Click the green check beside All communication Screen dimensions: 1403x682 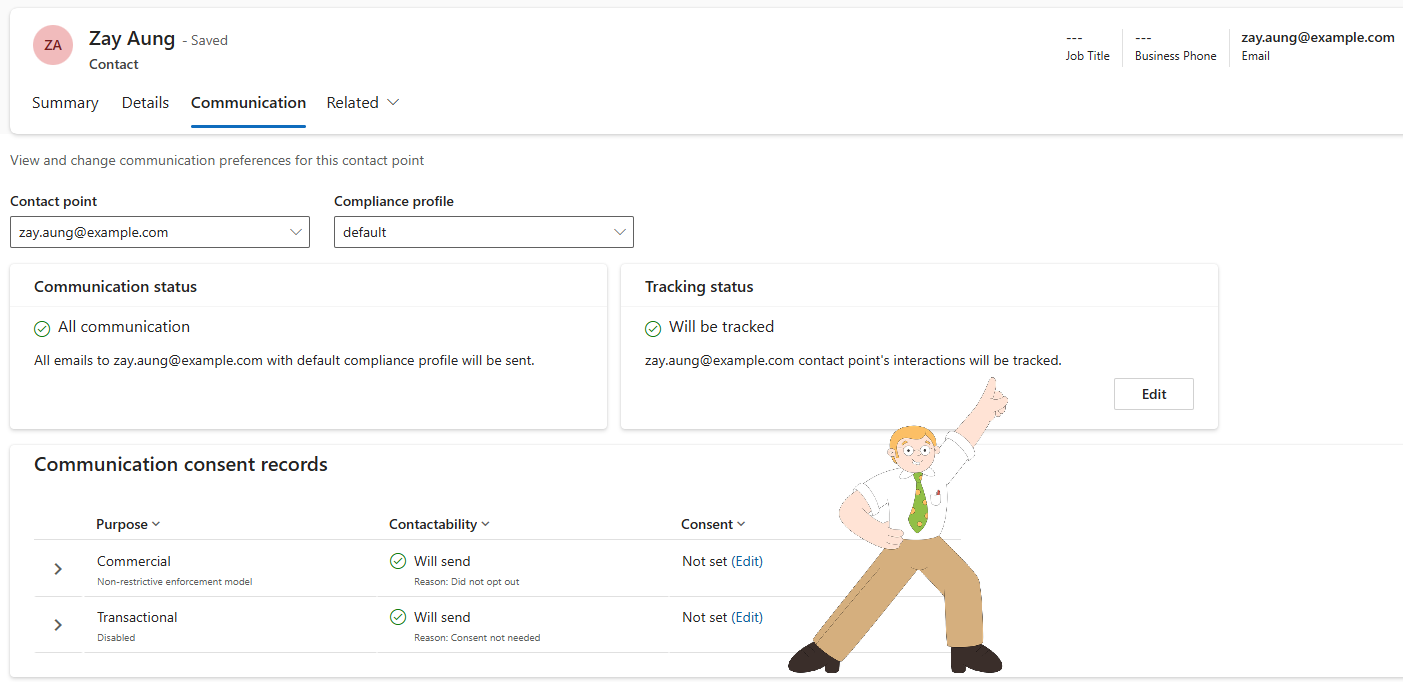pos(41,328)
